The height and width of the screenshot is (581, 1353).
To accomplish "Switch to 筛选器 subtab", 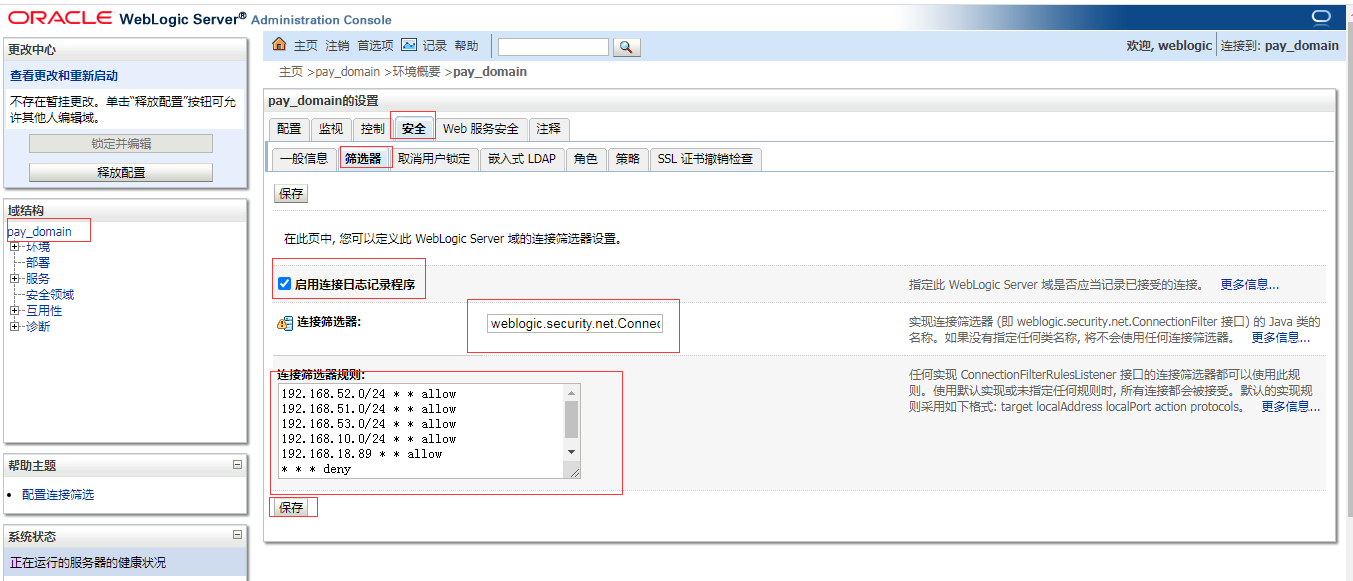I will pos(363,159).
